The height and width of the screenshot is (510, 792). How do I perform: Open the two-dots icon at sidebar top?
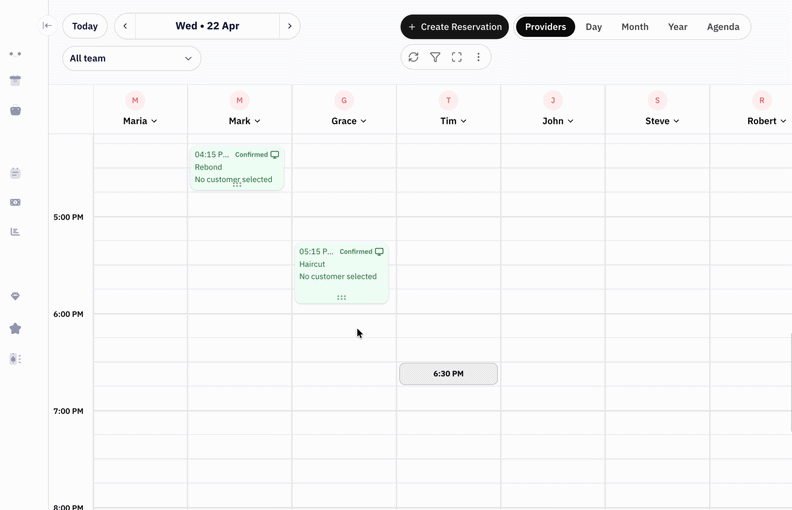tap(15, 54)
